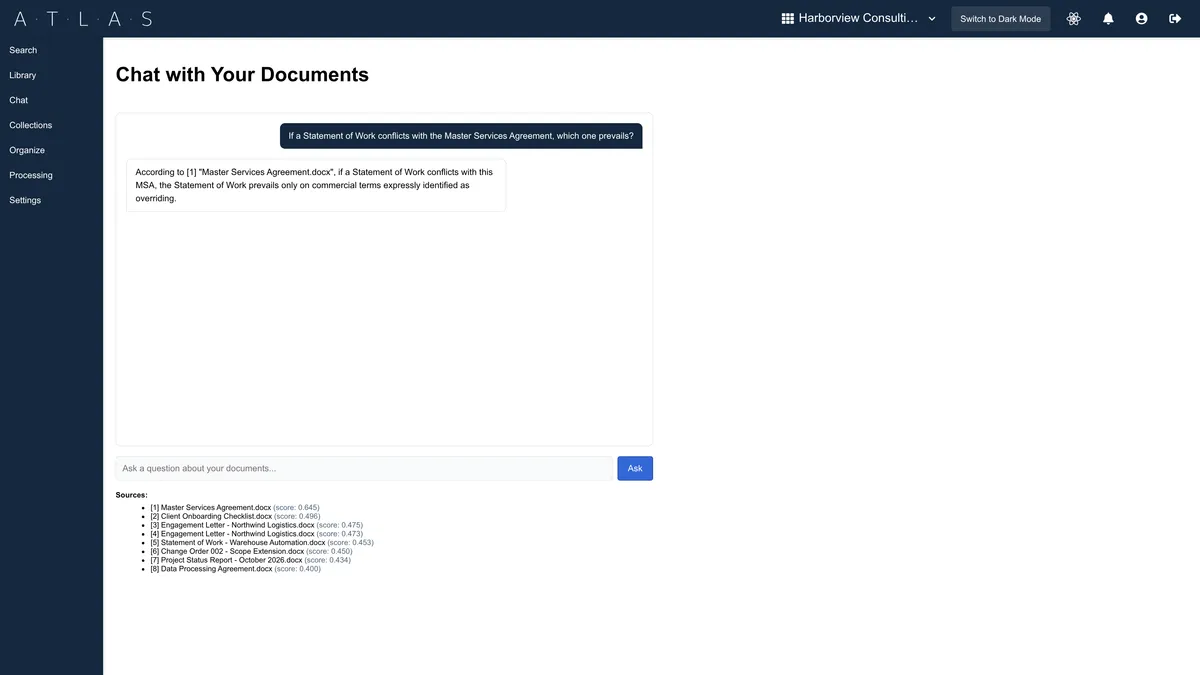Open the atom icon in header
The height and width of the screenshot is (675, 1200).
click(x=1074, y=19)
